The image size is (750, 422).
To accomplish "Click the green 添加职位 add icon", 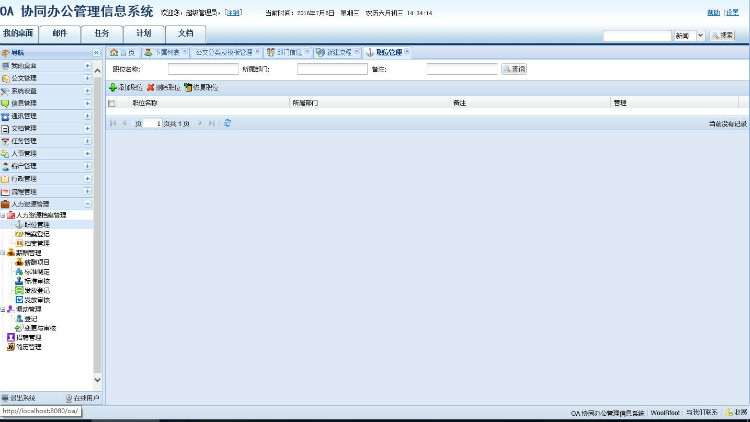I will pyautogui.click(x=113, y=88).
